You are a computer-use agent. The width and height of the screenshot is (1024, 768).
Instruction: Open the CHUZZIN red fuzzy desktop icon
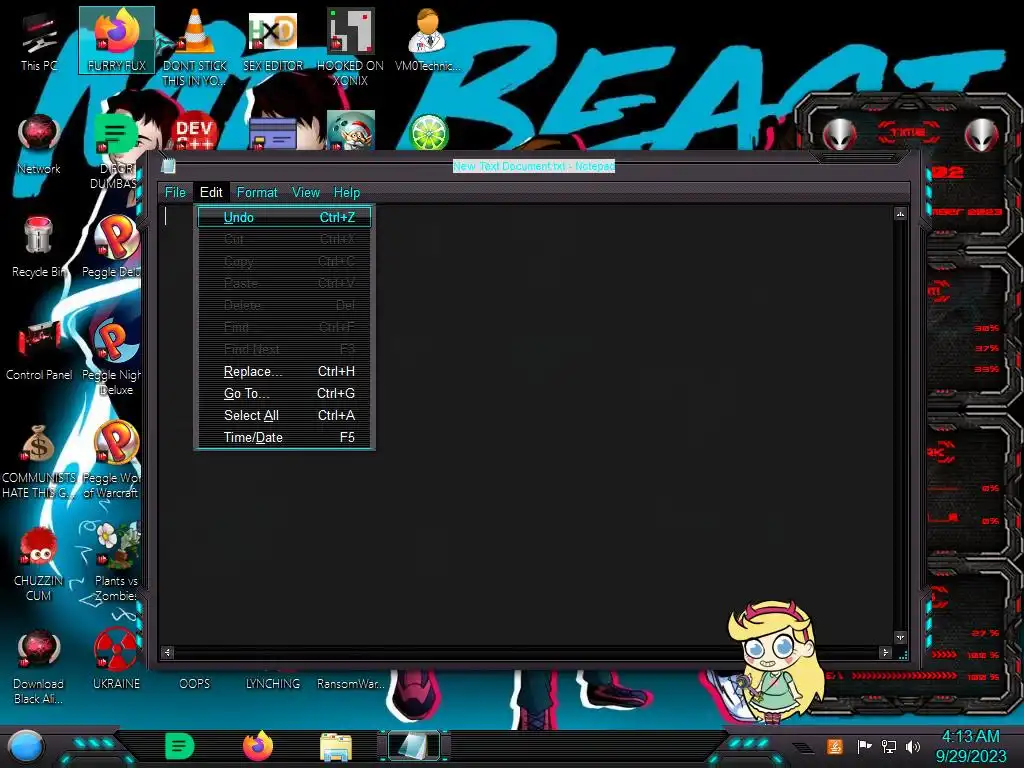[39, 564]
